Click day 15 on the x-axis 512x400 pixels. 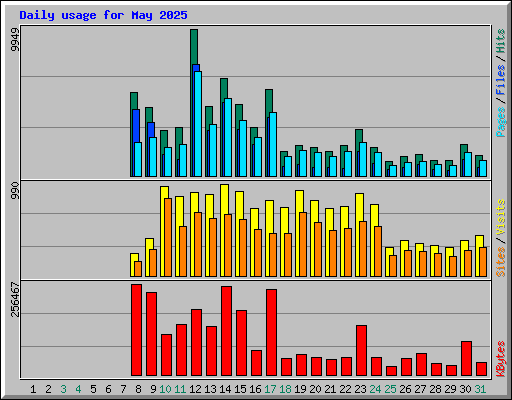[240, 389]
